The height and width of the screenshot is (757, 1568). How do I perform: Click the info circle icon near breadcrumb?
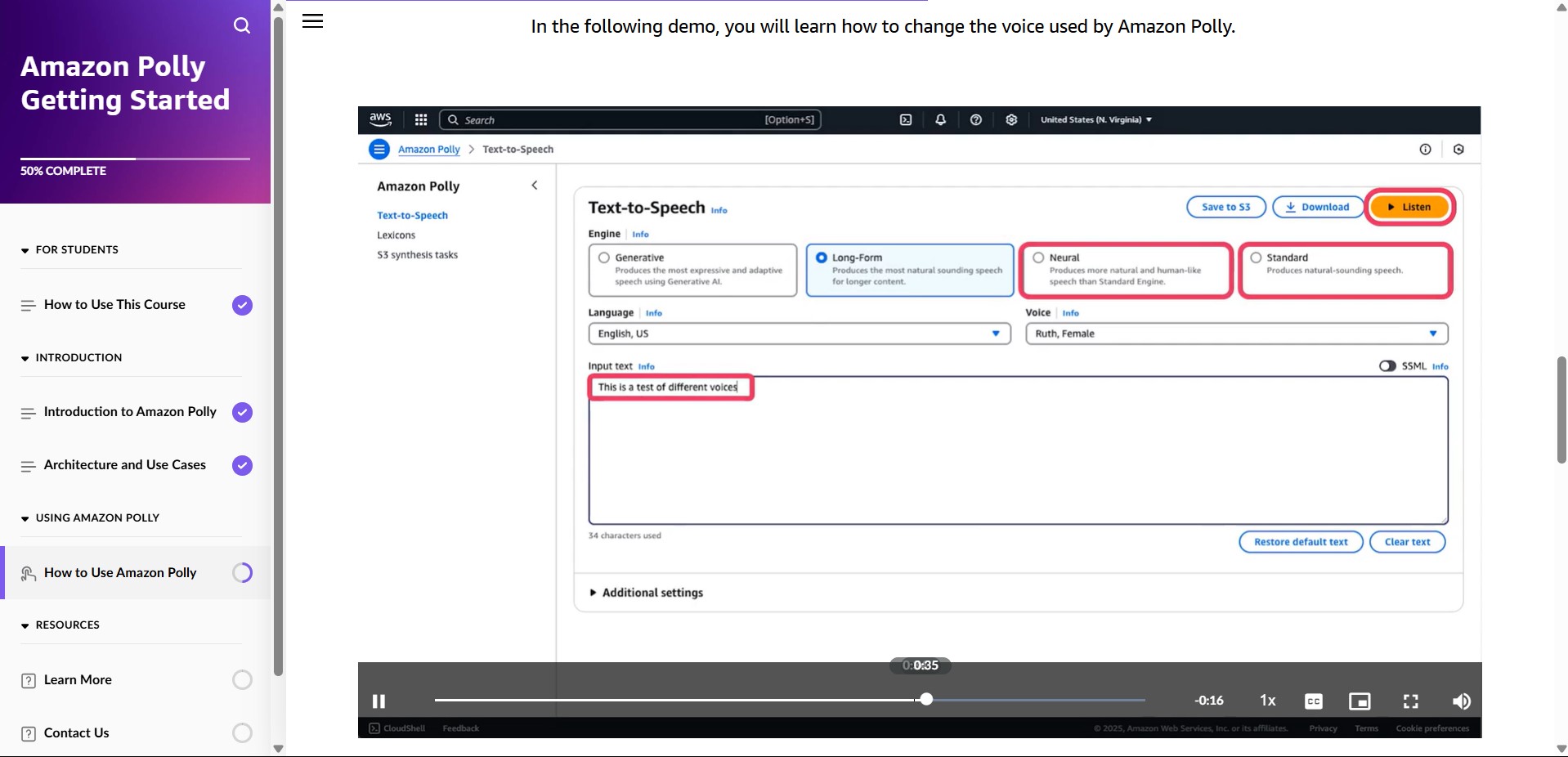coord(1425,149)
